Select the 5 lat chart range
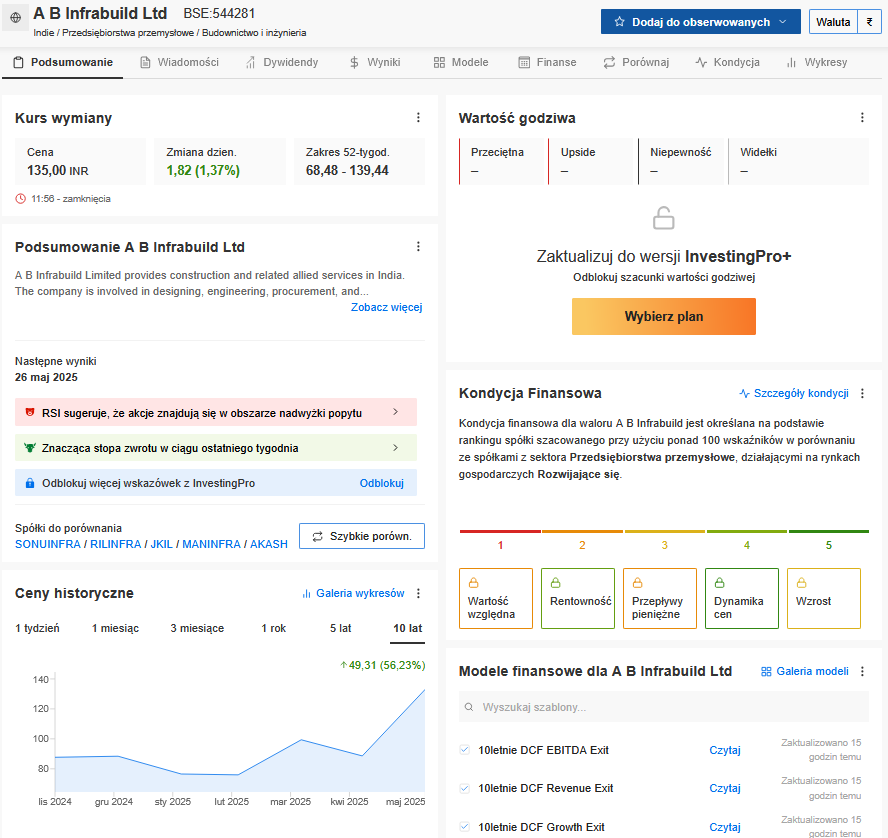The image size is (888, 838). pos(340,628)
